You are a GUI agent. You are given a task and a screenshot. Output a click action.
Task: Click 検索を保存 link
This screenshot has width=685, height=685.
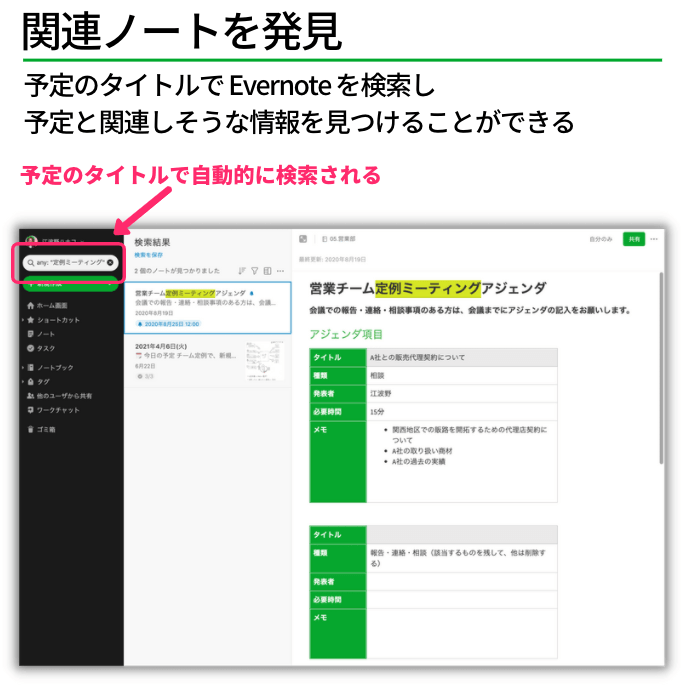[149, 255]
